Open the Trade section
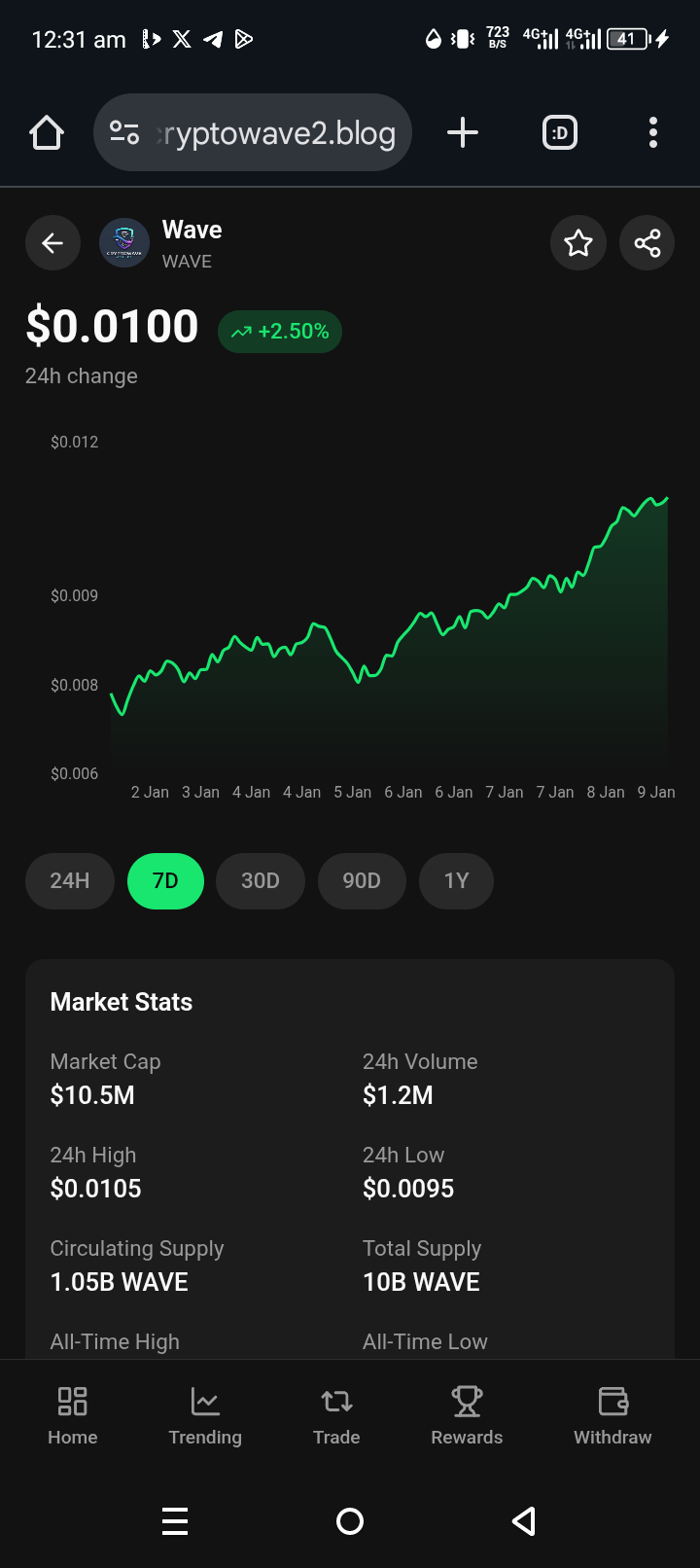700x1568 pixels. point(336,1415)
